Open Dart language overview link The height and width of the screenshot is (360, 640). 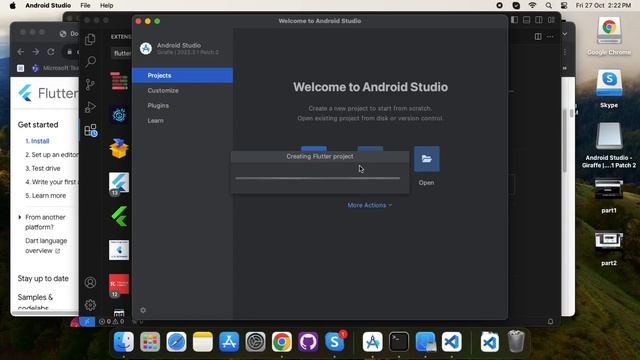[46, 246]
